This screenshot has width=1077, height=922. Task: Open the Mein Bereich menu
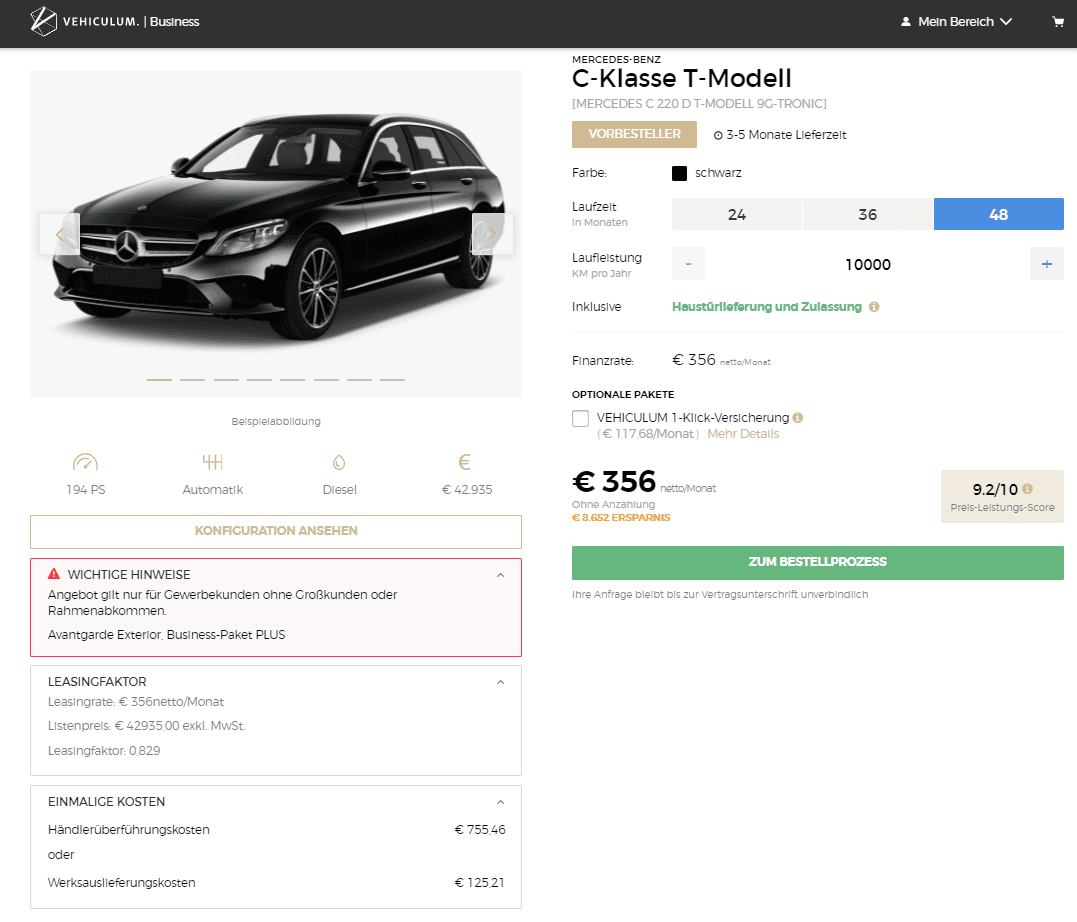coord(956,22)
